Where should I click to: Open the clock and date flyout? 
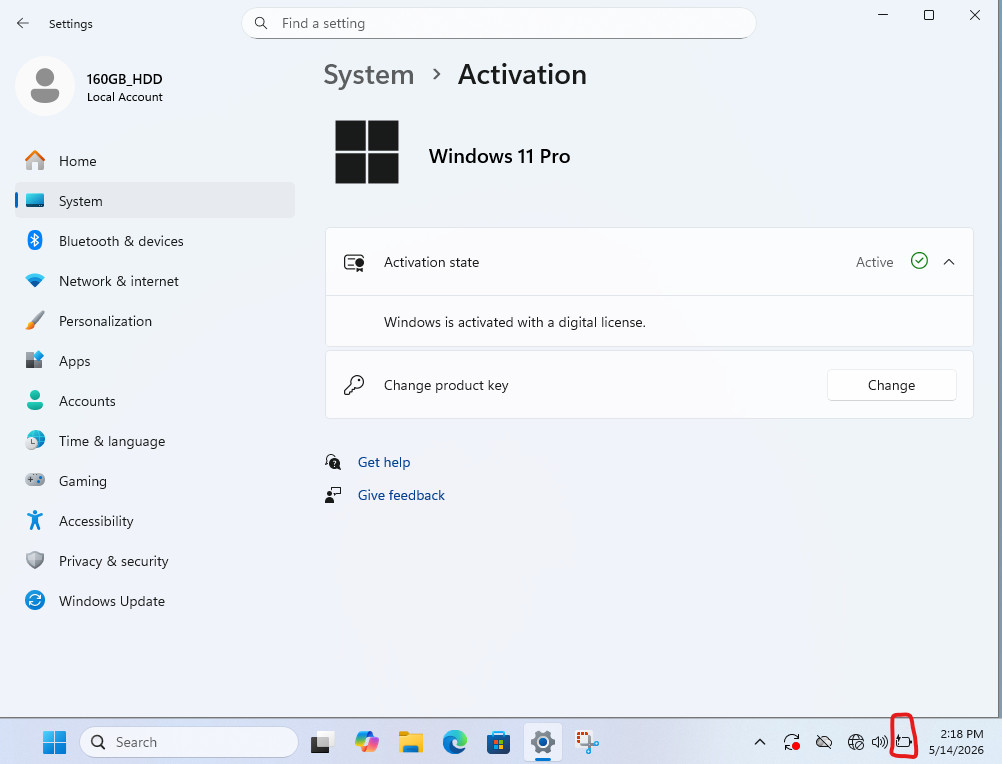(x=956, y=742)
